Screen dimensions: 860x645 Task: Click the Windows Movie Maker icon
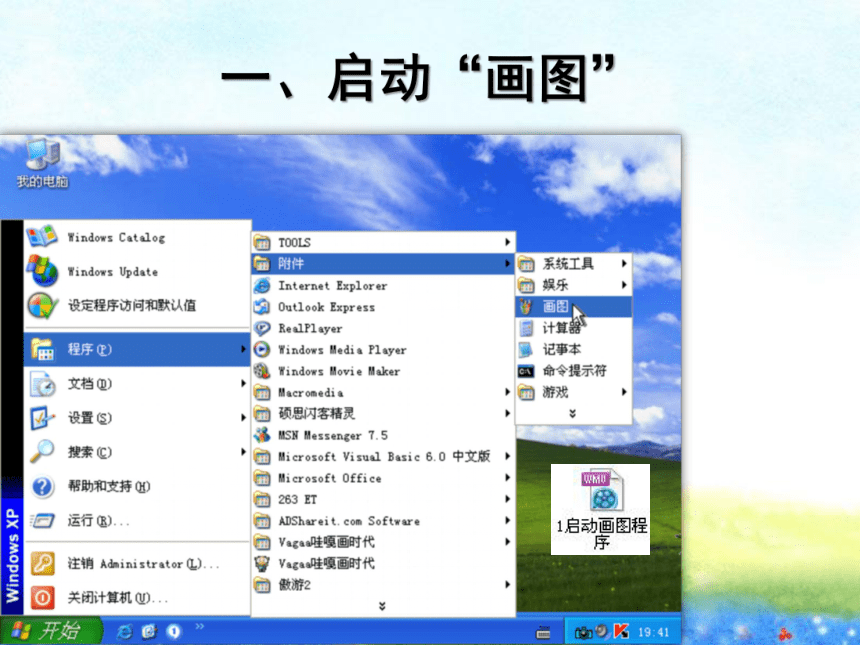coord(262,371)
